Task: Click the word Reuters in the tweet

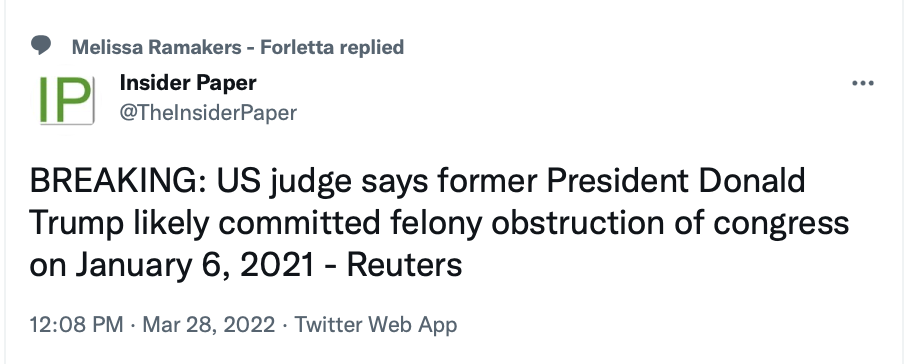Action: pos(405,265)
